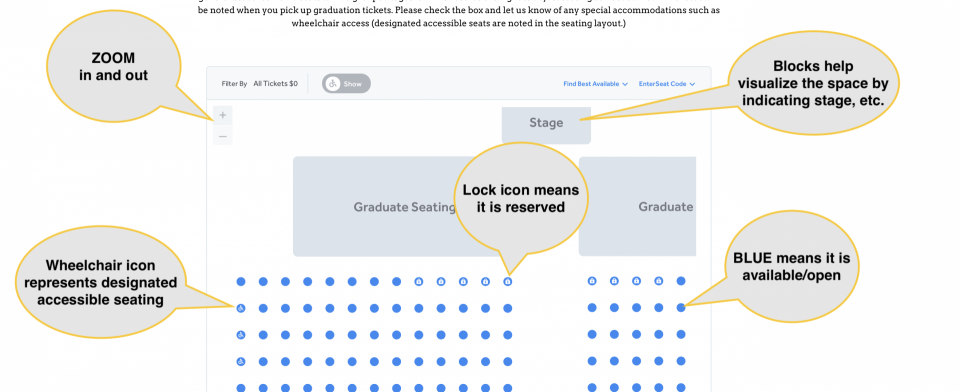Image resolution: width=960 pixels, height=392 pixels.
Task: Select the wheelchair seat in the third row
Action: coord(241,335)
